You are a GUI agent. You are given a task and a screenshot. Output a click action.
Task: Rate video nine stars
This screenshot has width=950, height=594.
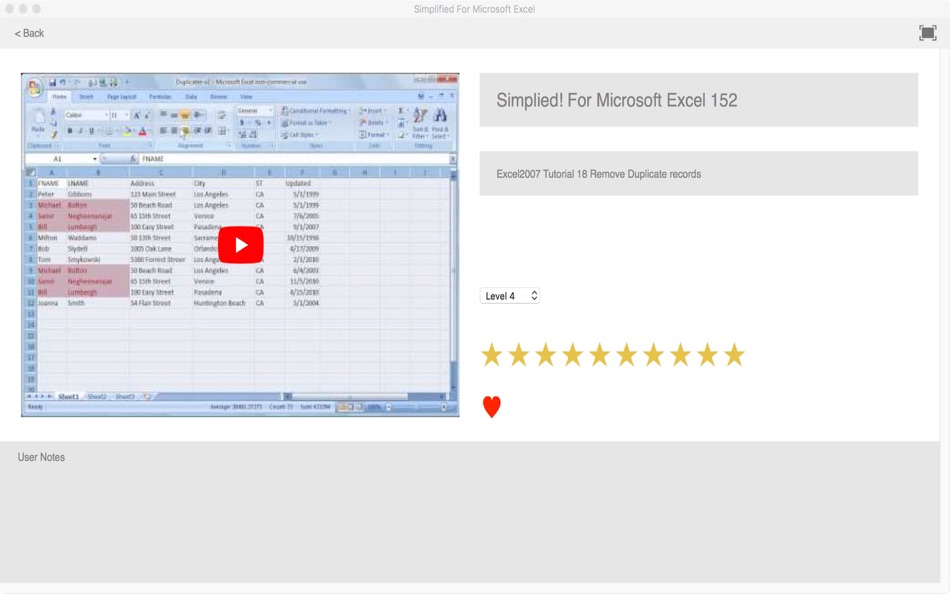coord(707,355)
